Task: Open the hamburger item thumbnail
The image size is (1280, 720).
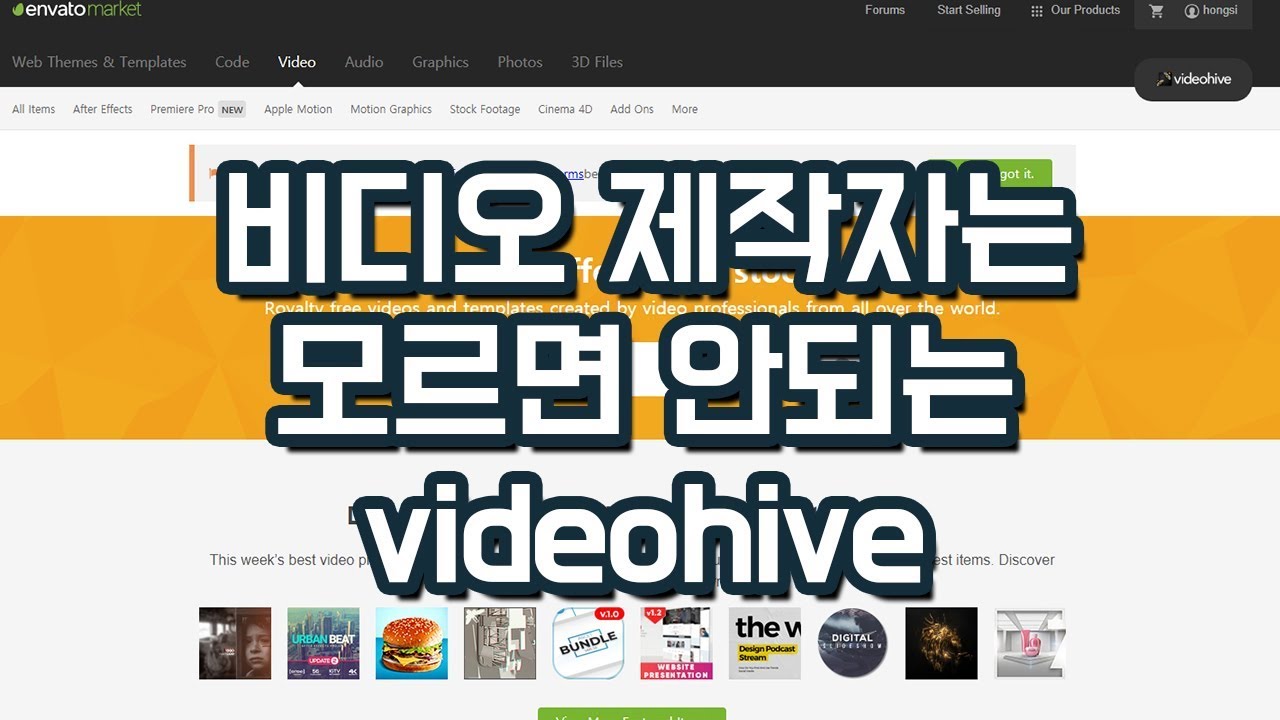Action: point(412,643)
